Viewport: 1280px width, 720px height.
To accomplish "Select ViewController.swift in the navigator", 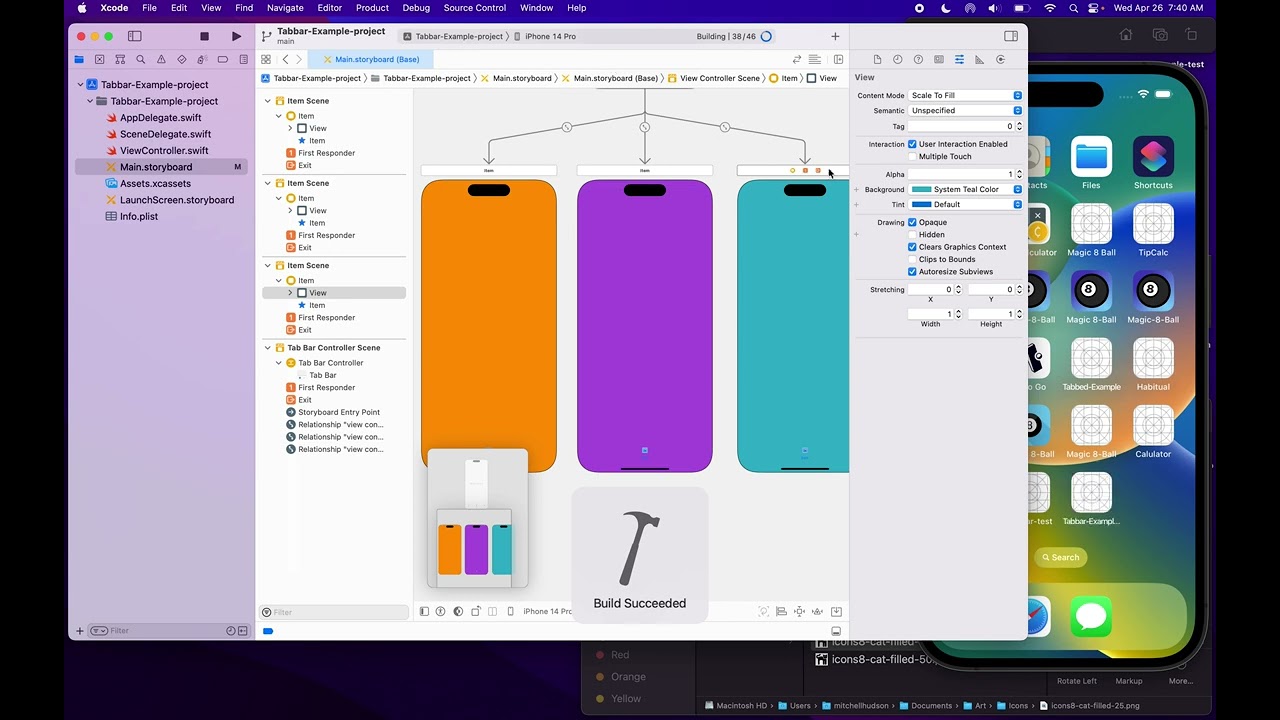I will [x=164, y=151].
